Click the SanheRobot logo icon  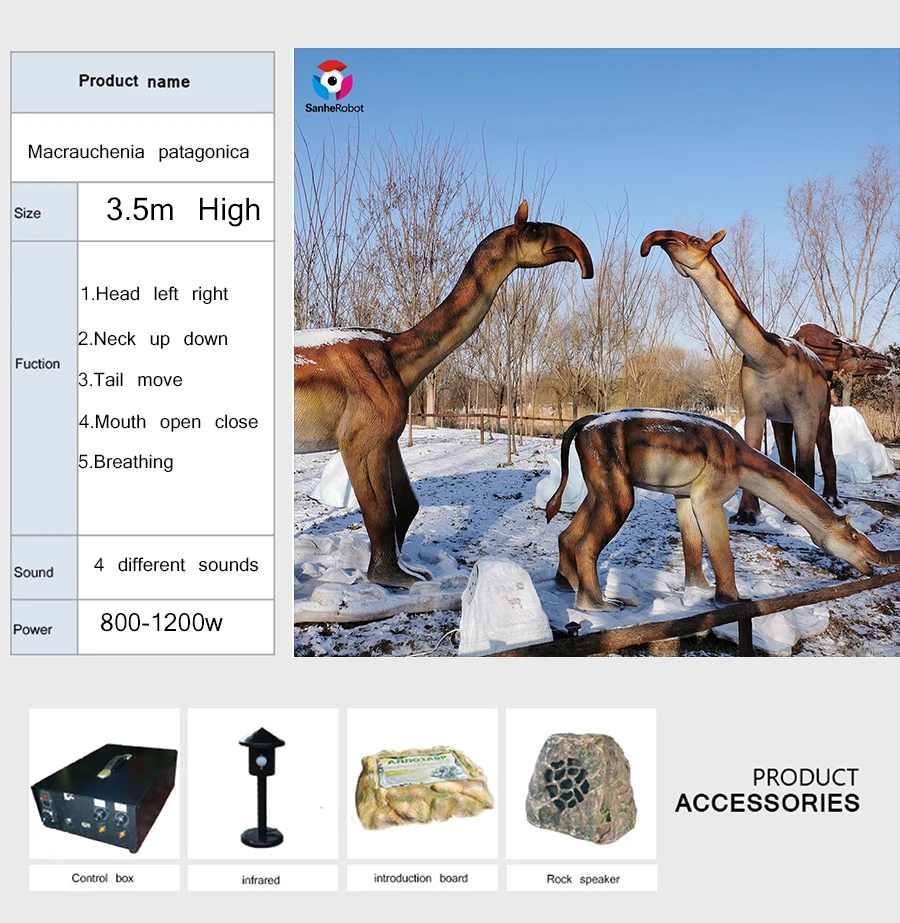[x=333, y=80]
